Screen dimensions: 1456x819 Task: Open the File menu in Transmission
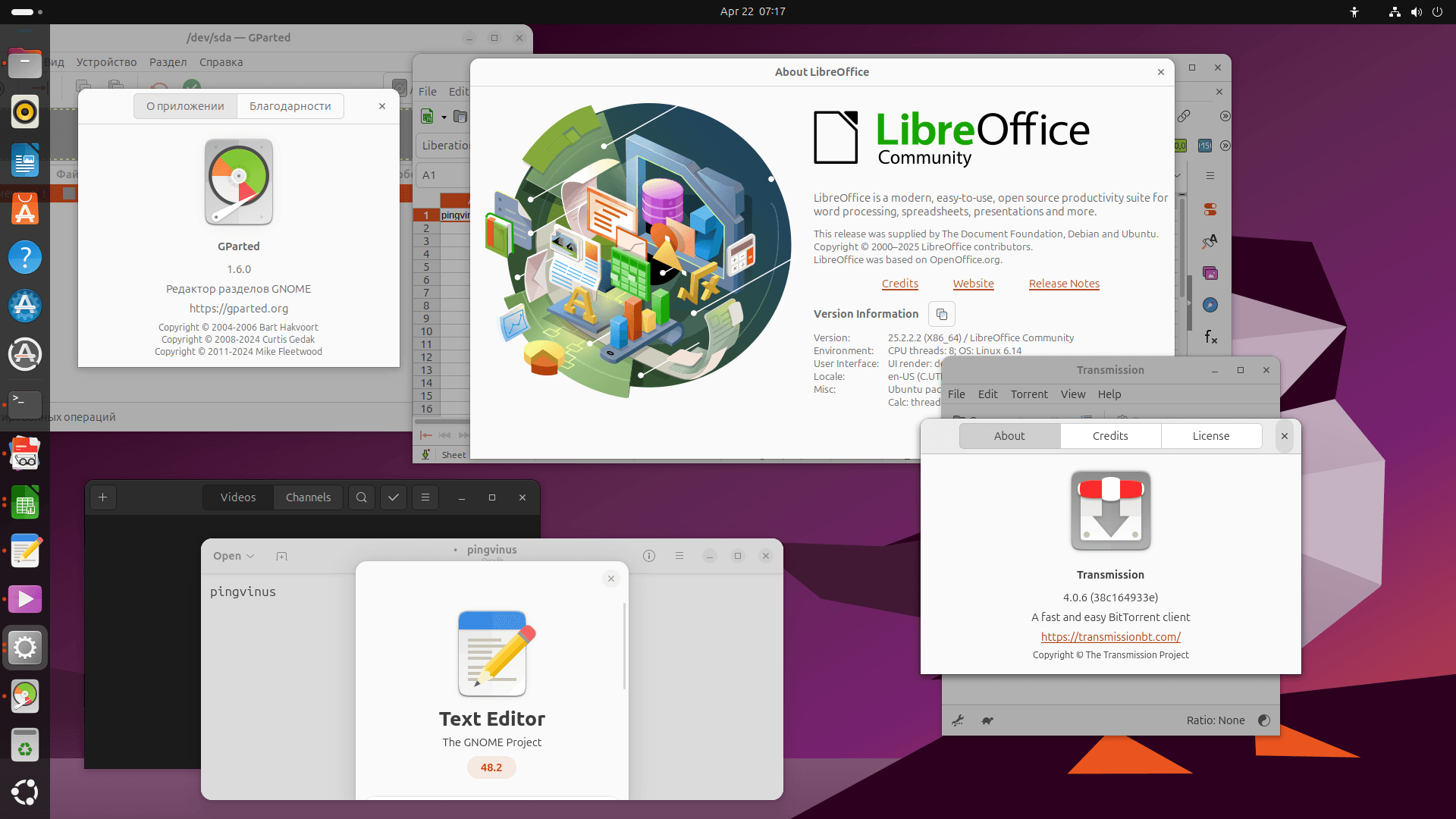(x=956, y=394)
